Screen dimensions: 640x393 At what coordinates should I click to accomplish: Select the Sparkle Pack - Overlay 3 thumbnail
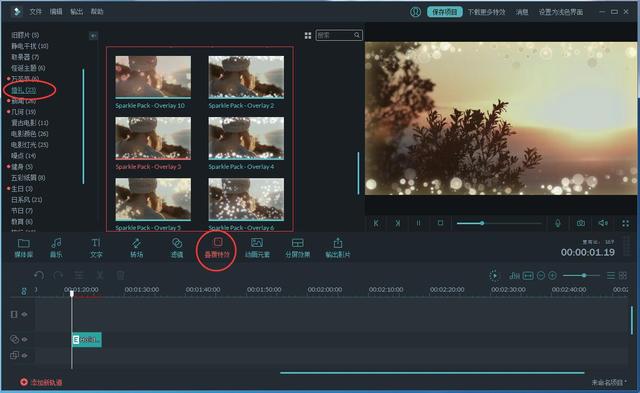(153, 138)
